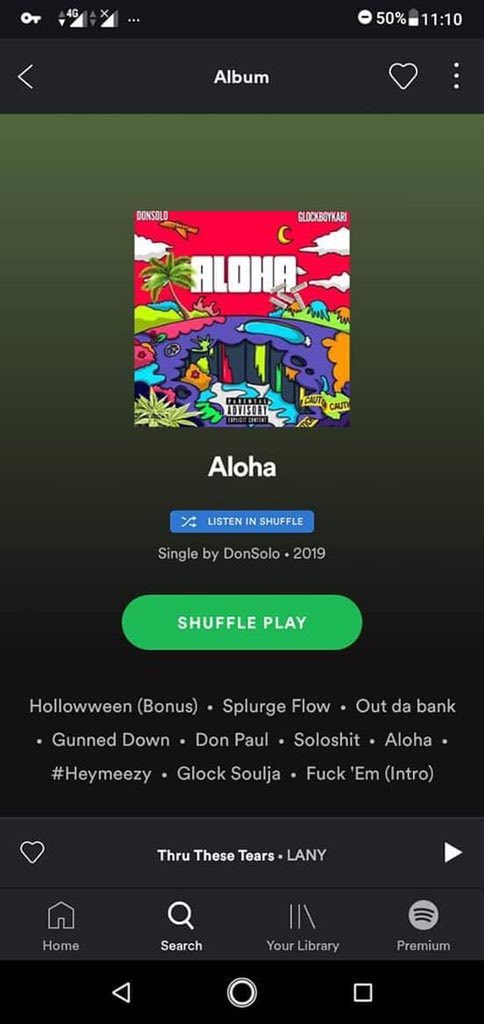Open the DonSolo artist line

pos(242,554)
